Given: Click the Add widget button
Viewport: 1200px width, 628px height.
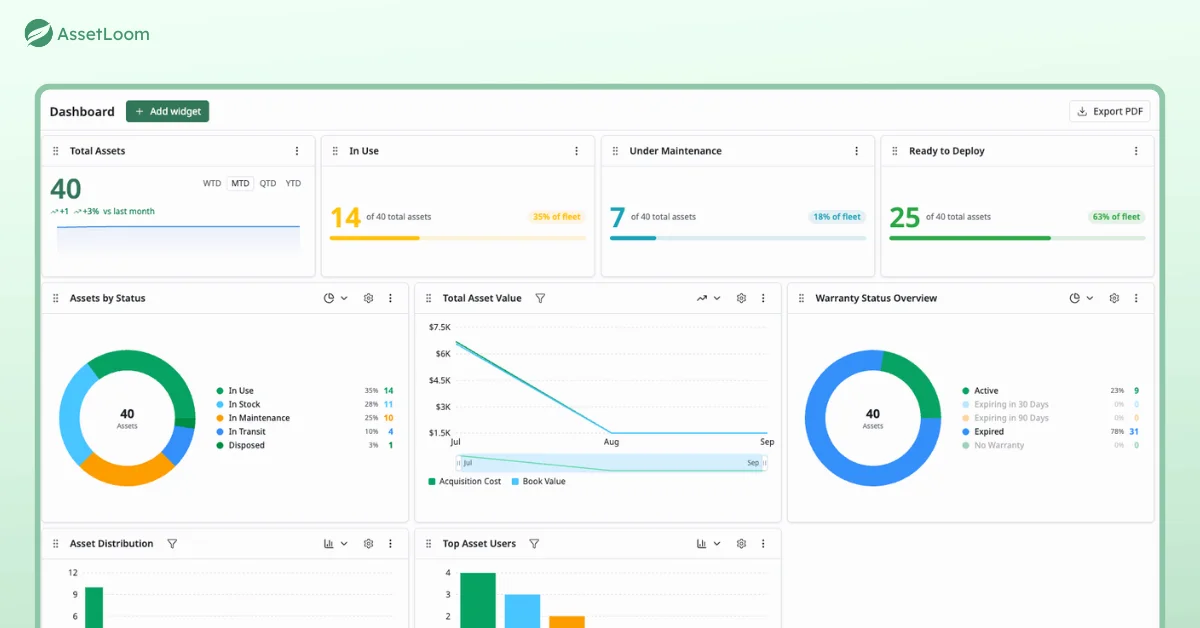Looking at the screenshot, I should point(167,111).
